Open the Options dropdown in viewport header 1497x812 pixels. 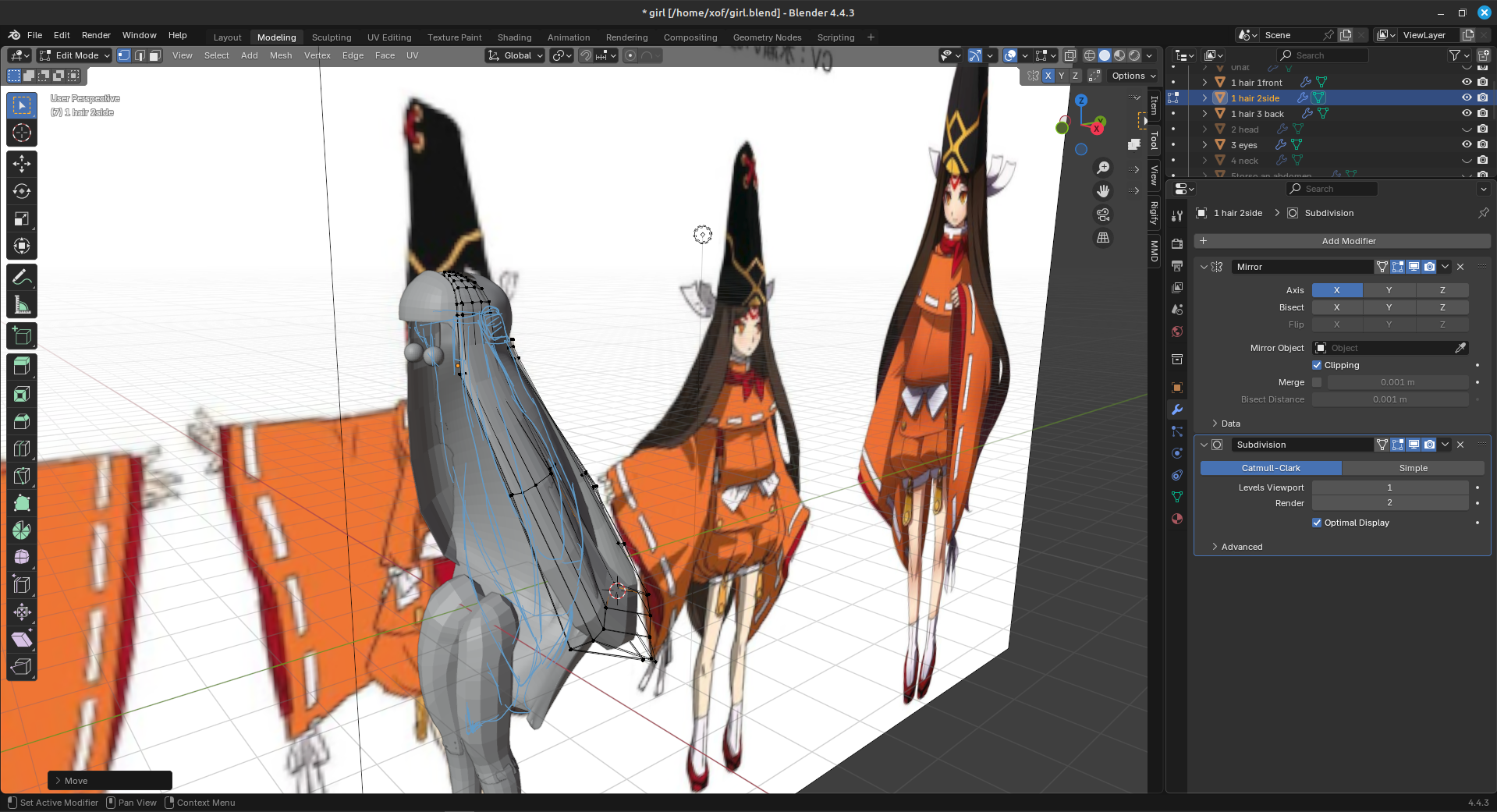pos(1133,76)
